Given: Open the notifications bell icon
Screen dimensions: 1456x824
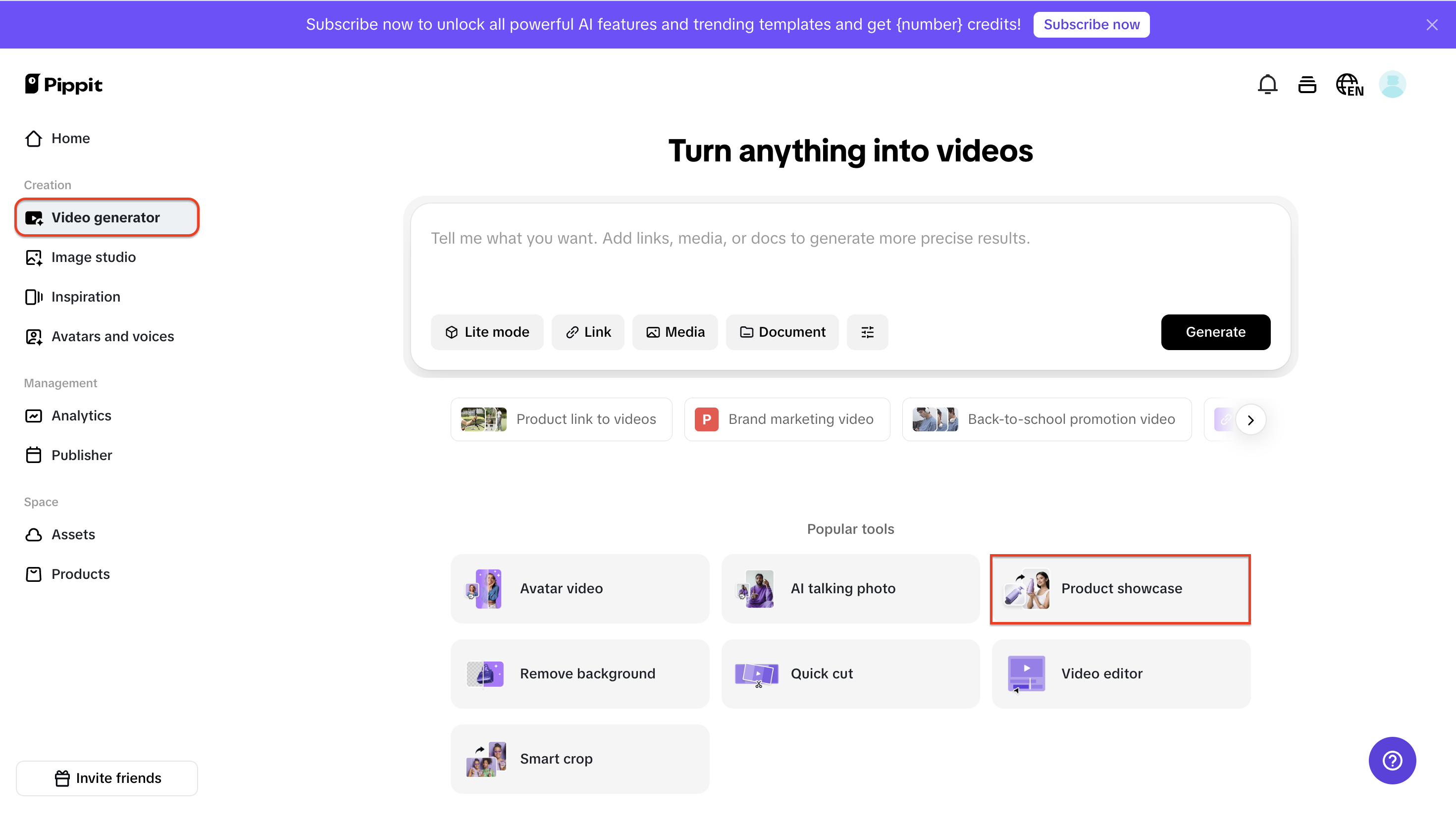Looking at the screenshot, I should (x=1267, y=85).
